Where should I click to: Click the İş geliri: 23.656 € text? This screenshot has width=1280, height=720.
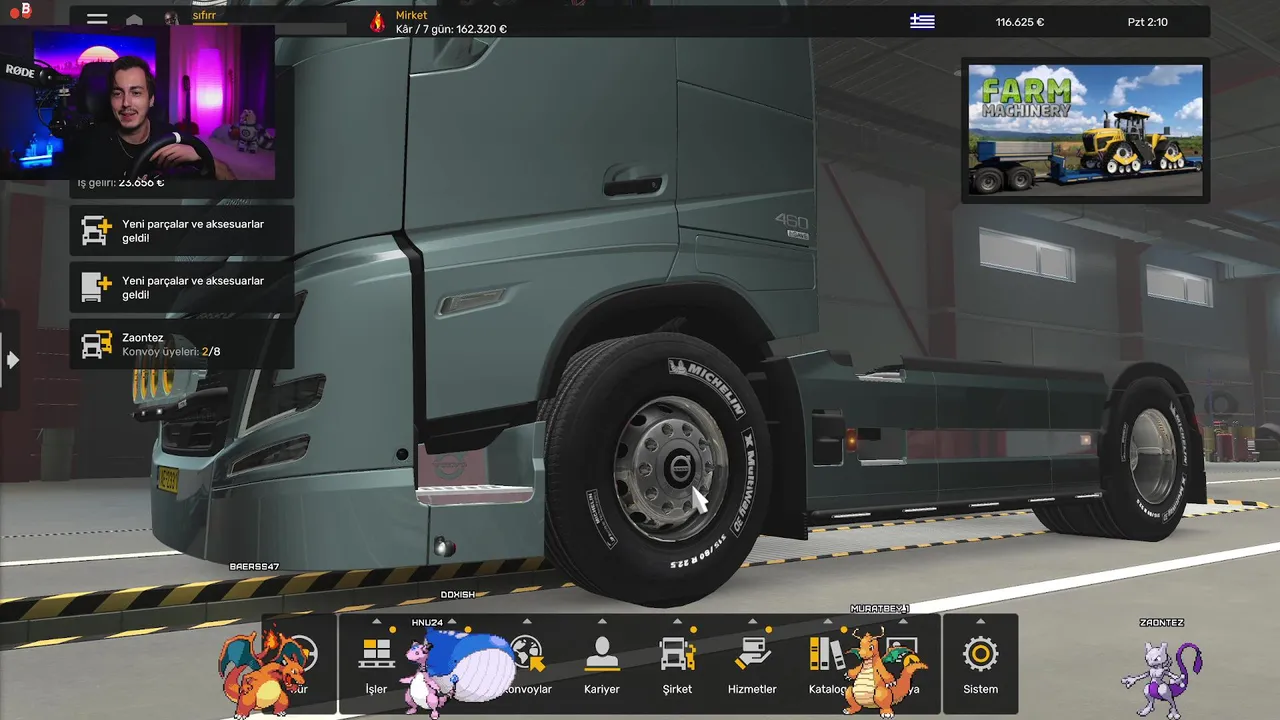pos(121,183)
